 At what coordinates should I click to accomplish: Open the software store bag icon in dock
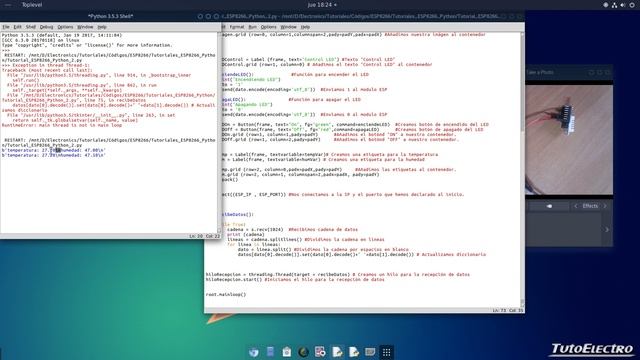287,352
